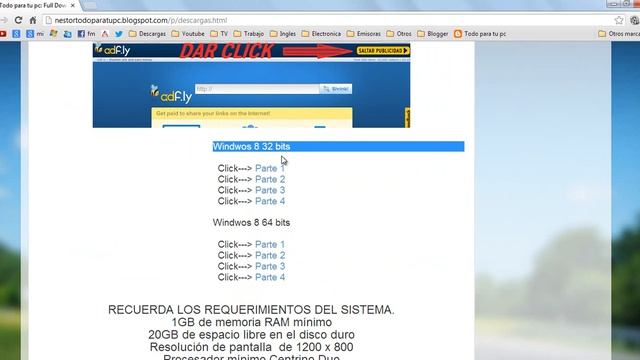Open Parte 4 under Windwos 8 64 bits
The height and width of the screenshot is (360, 640).
(270, 278)
